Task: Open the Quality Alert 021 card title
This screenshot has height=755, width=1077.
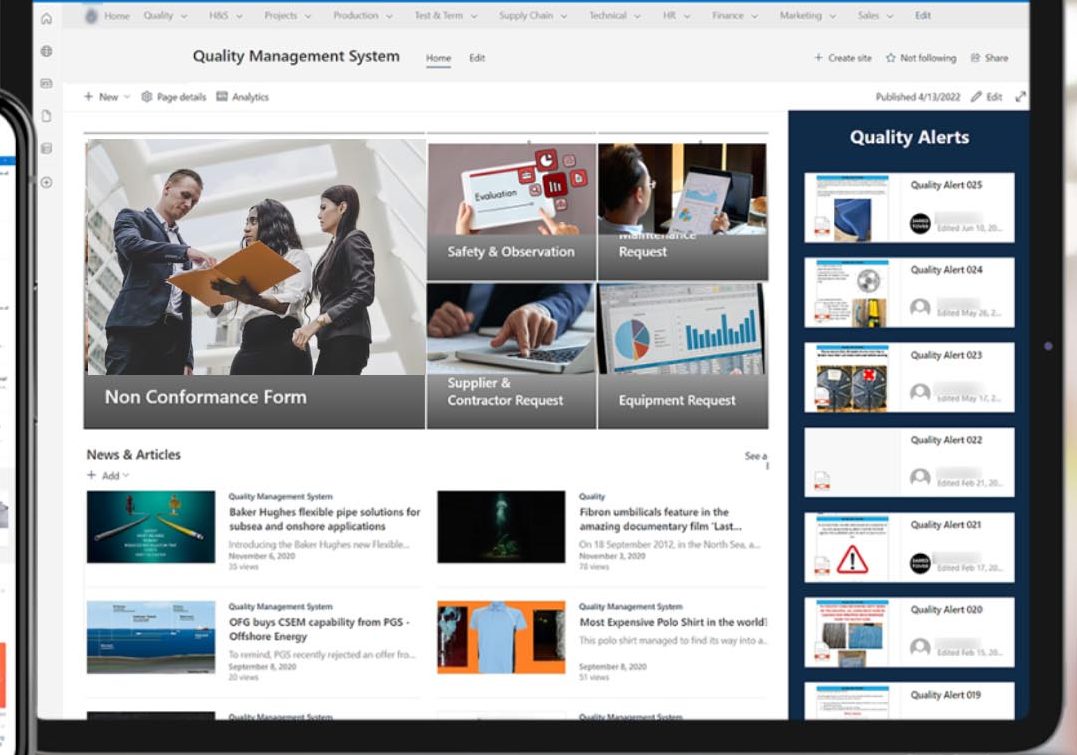Action: (x=946, y=525)
